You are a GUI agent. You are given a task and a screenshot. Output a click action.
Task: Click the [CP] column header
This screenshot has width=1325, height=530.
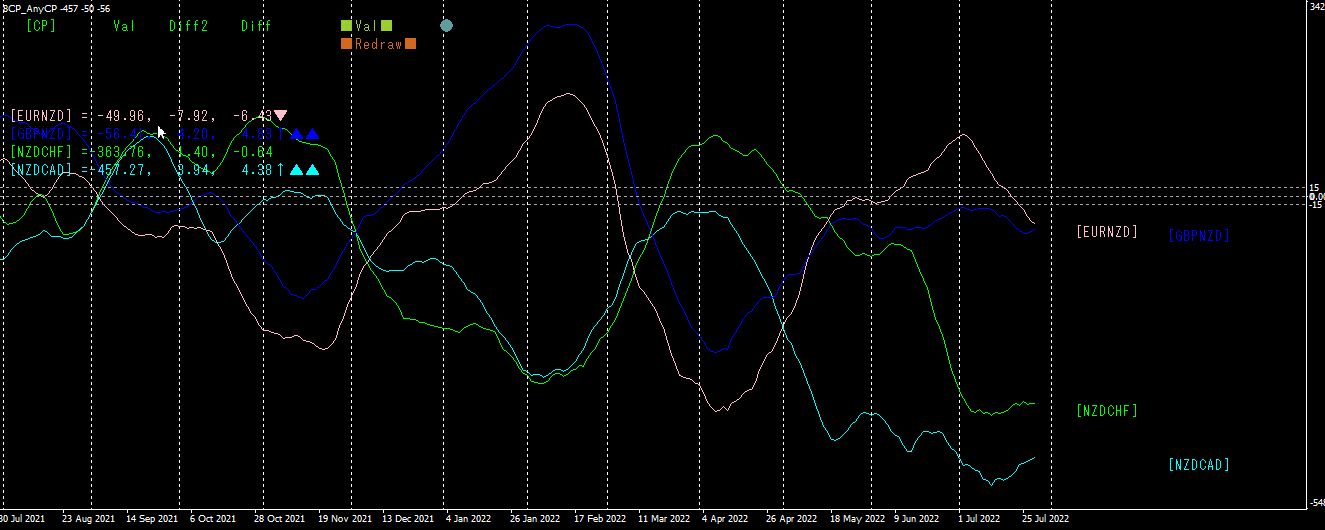click(41, 26)
